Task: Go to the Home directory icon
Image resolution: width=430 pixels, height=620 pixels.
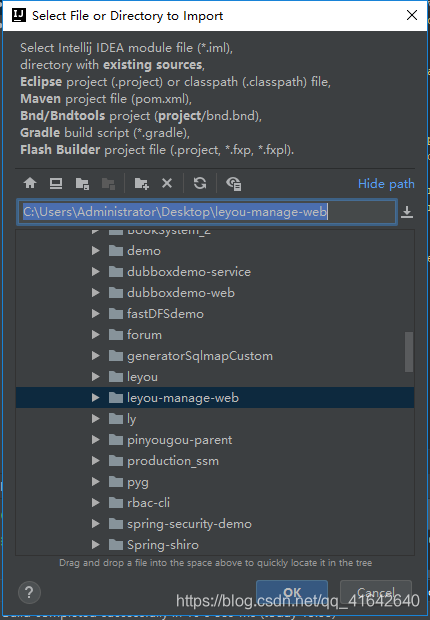Action: coord(30,183)
